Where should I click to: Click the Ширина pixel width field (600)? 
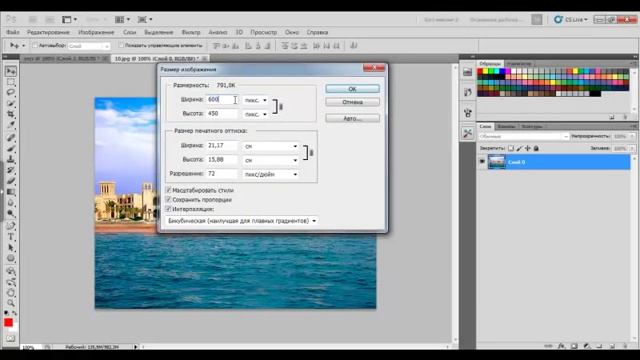point(222,100)
